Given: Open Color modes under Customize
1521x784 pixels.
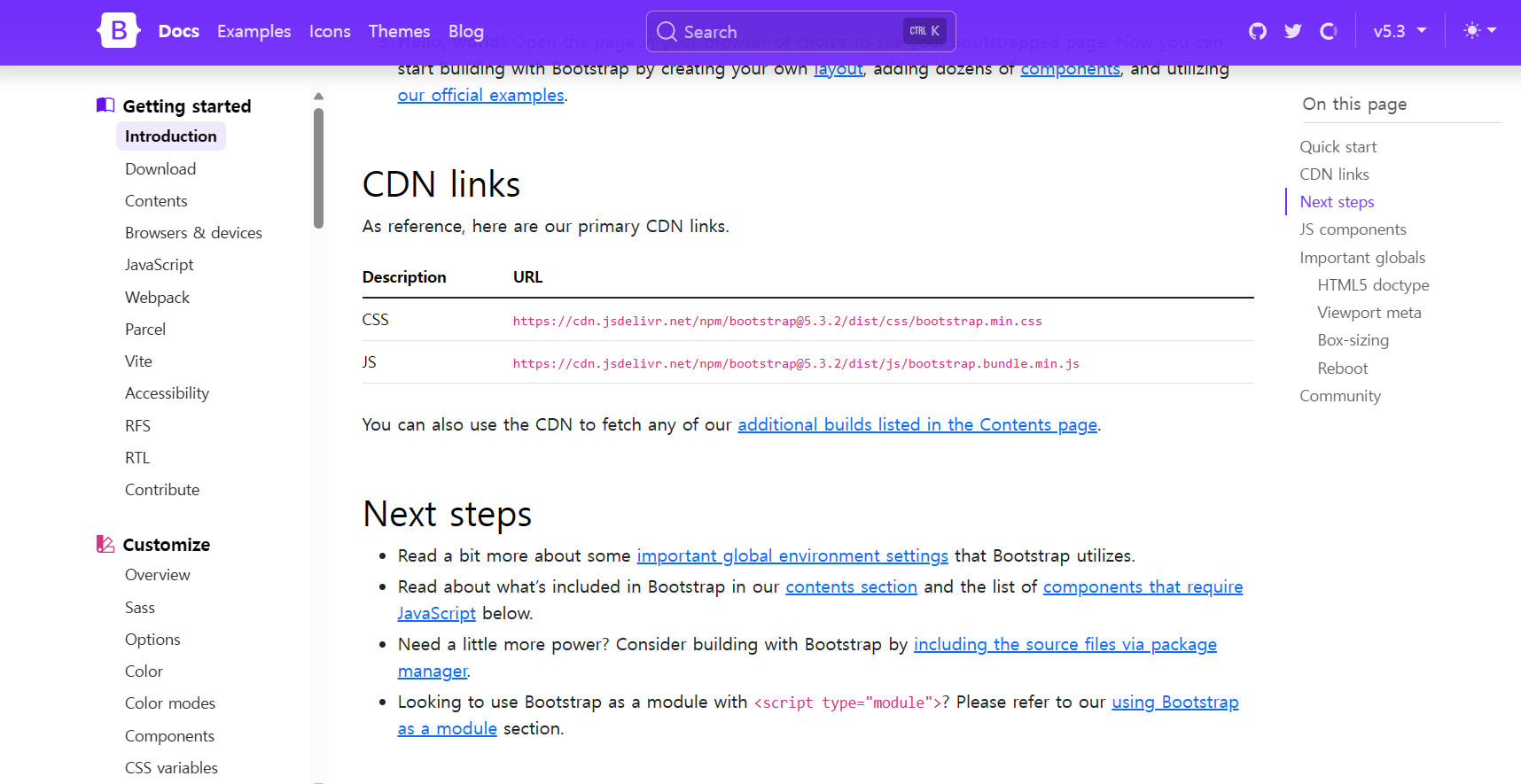Looking at the screenshot, I should tap(170, 703).
